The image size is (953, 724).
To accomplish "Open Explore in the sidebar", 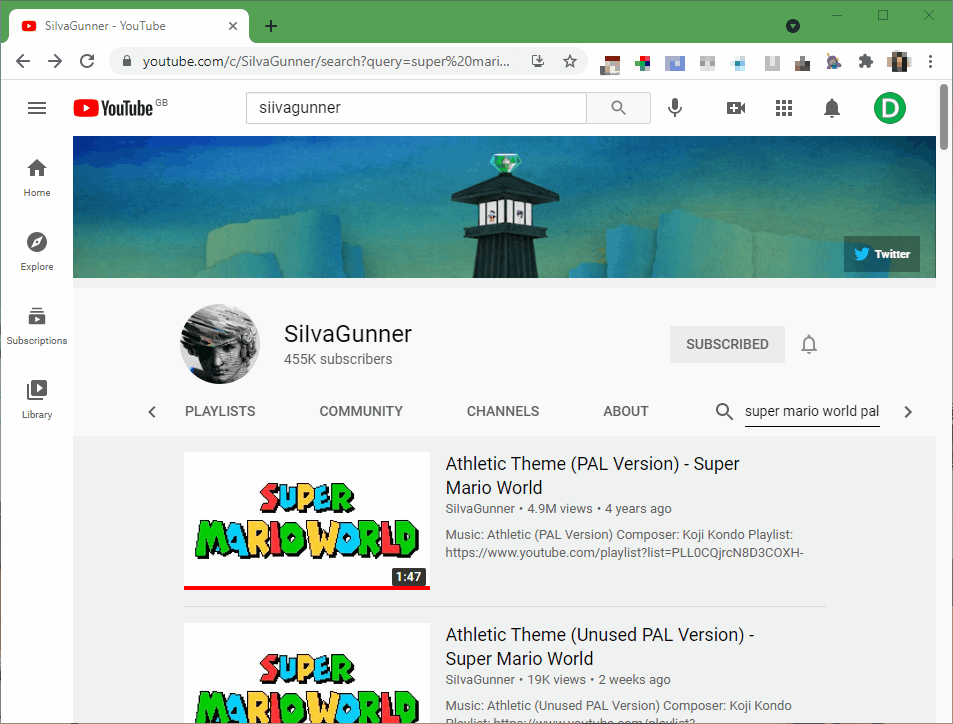I will point(37,252).
